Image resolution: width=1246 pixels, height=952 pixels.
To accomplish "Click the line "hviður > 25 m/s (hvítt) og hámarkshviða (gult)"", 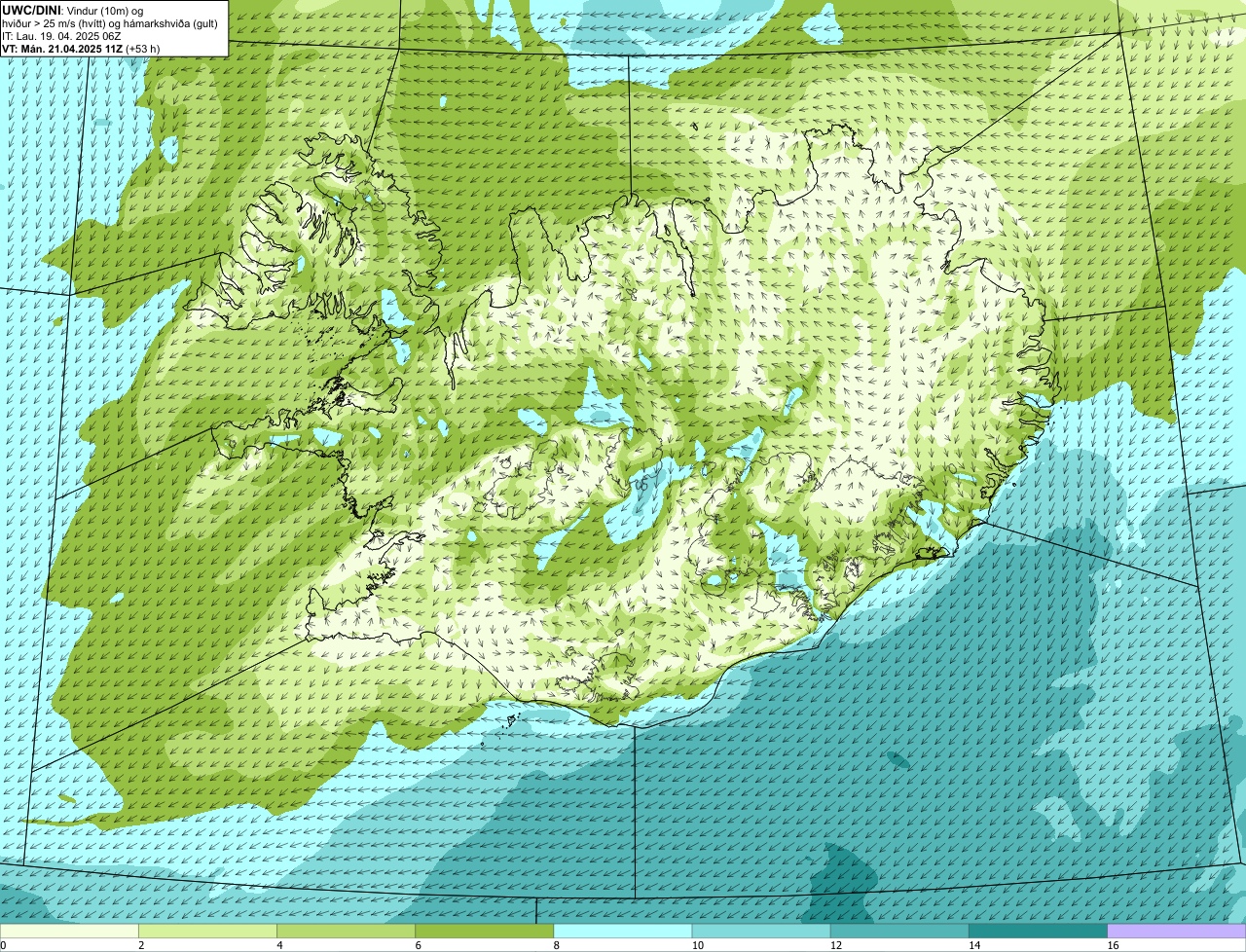I will click(110, 23).
